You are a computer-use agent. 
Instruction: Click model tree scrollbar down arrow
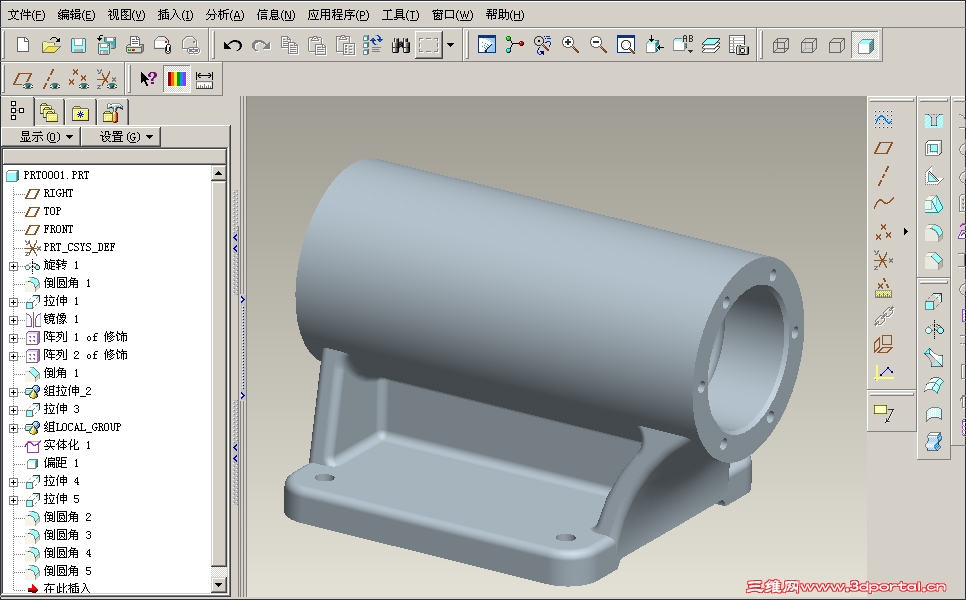coord(219,584)
